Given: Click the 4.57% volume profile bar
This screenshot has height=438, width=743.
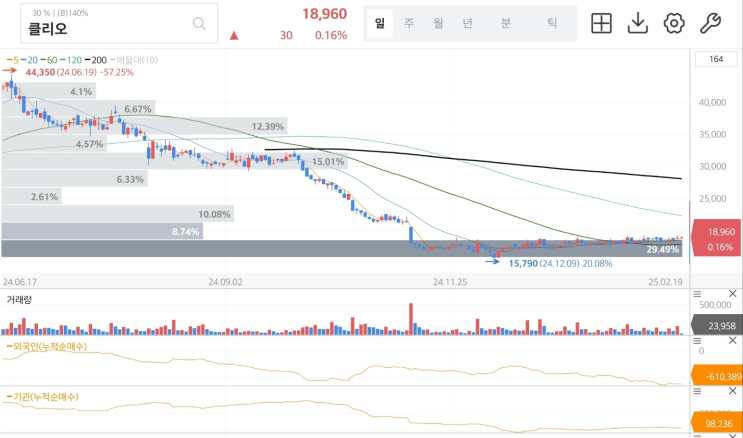Looking at the screenshot, I should point(54,144).
